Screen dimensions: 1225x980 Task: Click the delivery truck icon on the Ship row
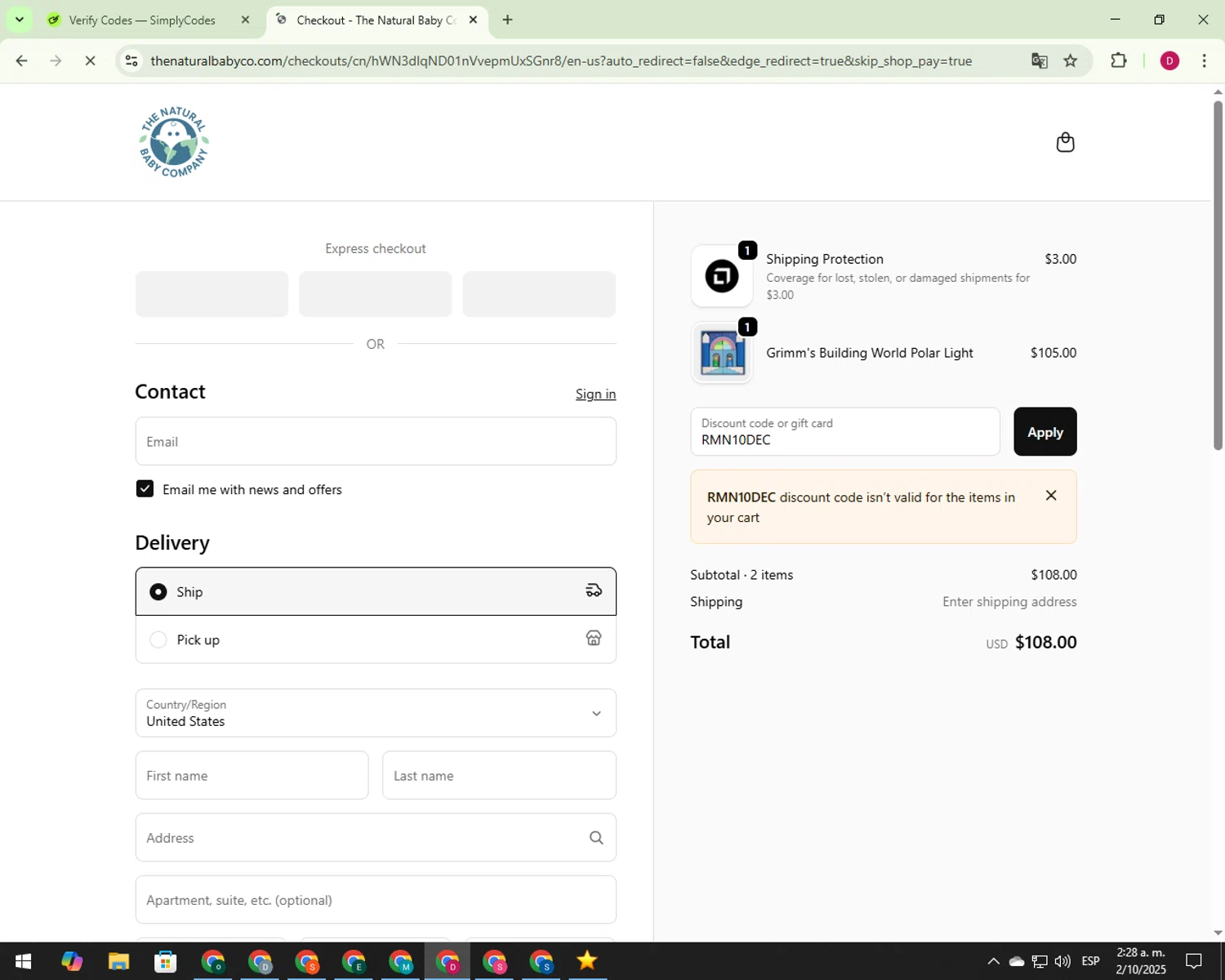pyautogui.click(x=594, y=590)
